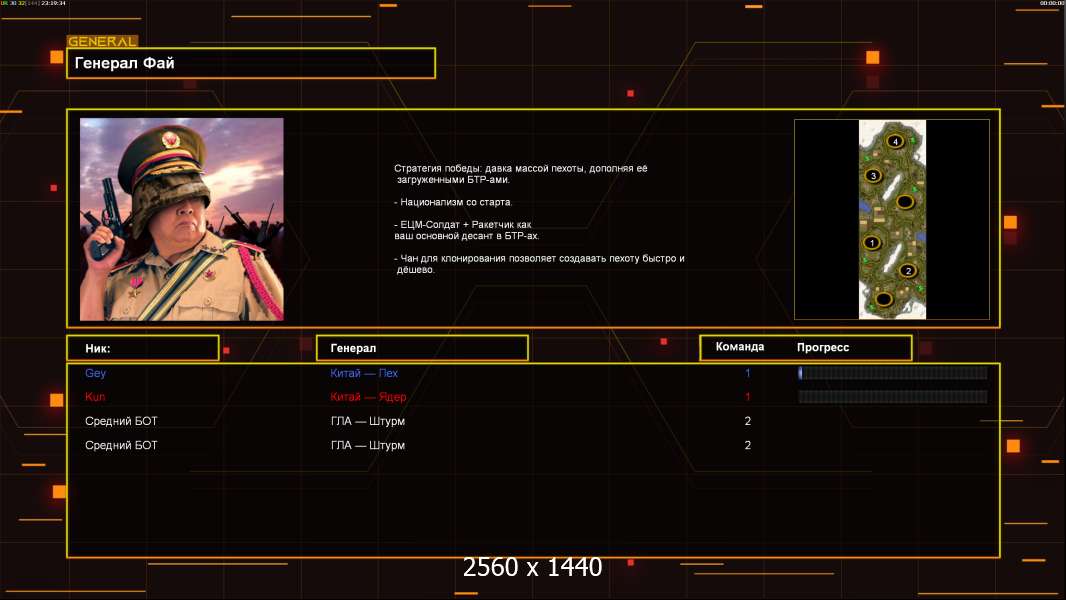
Task: Select player name "Kun"
Action: [94, 397]
